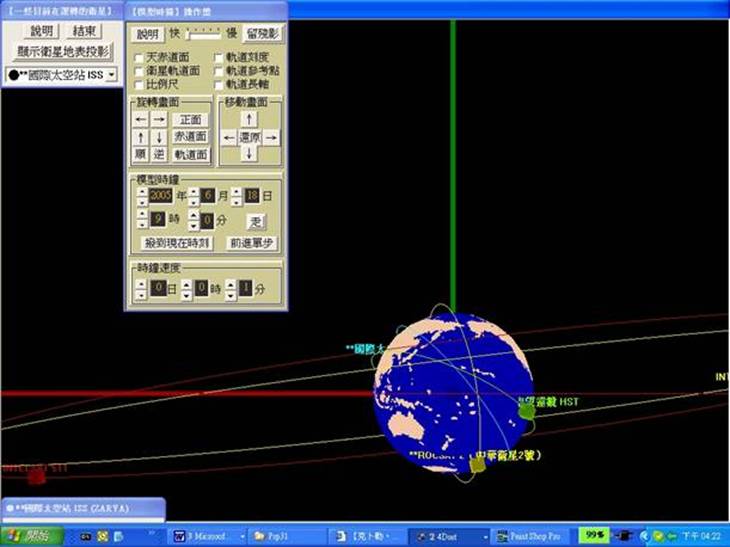
Task: Move view up in 移動畫面 panel
Action: click(x=249, y=118)
